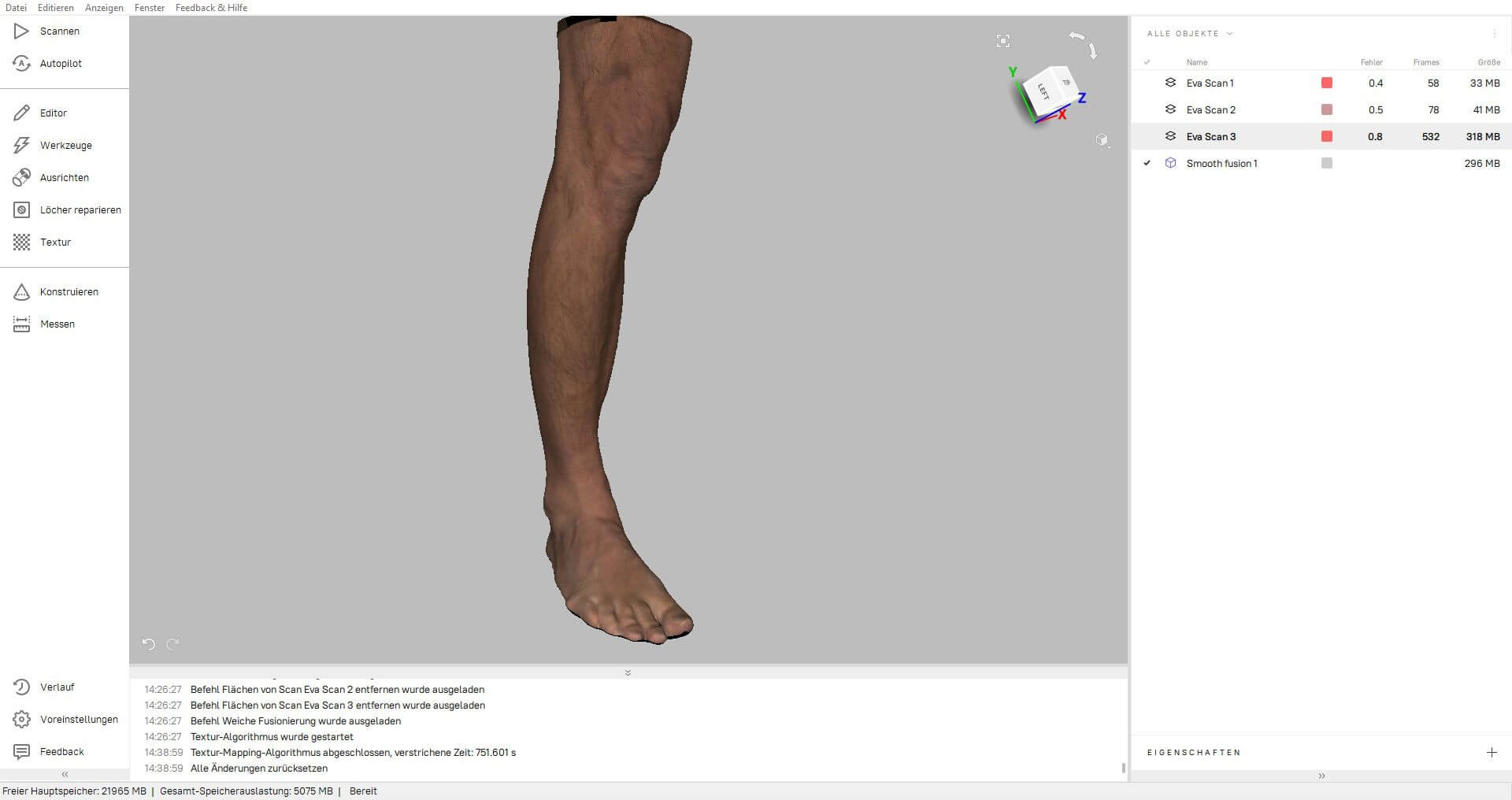Image resolution: width=1512 pixels, height=800 pixels.
Task: Open Voreinstellungen settings
Action: pos(22,720)
